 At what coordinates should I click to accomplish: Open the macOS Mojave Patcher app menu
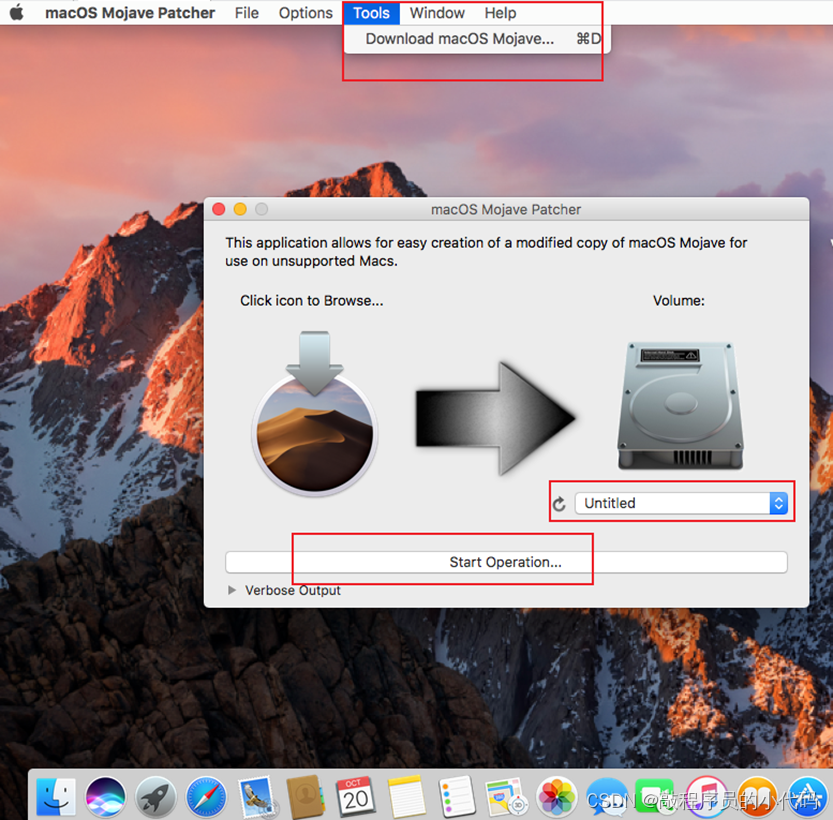point(130,13)
